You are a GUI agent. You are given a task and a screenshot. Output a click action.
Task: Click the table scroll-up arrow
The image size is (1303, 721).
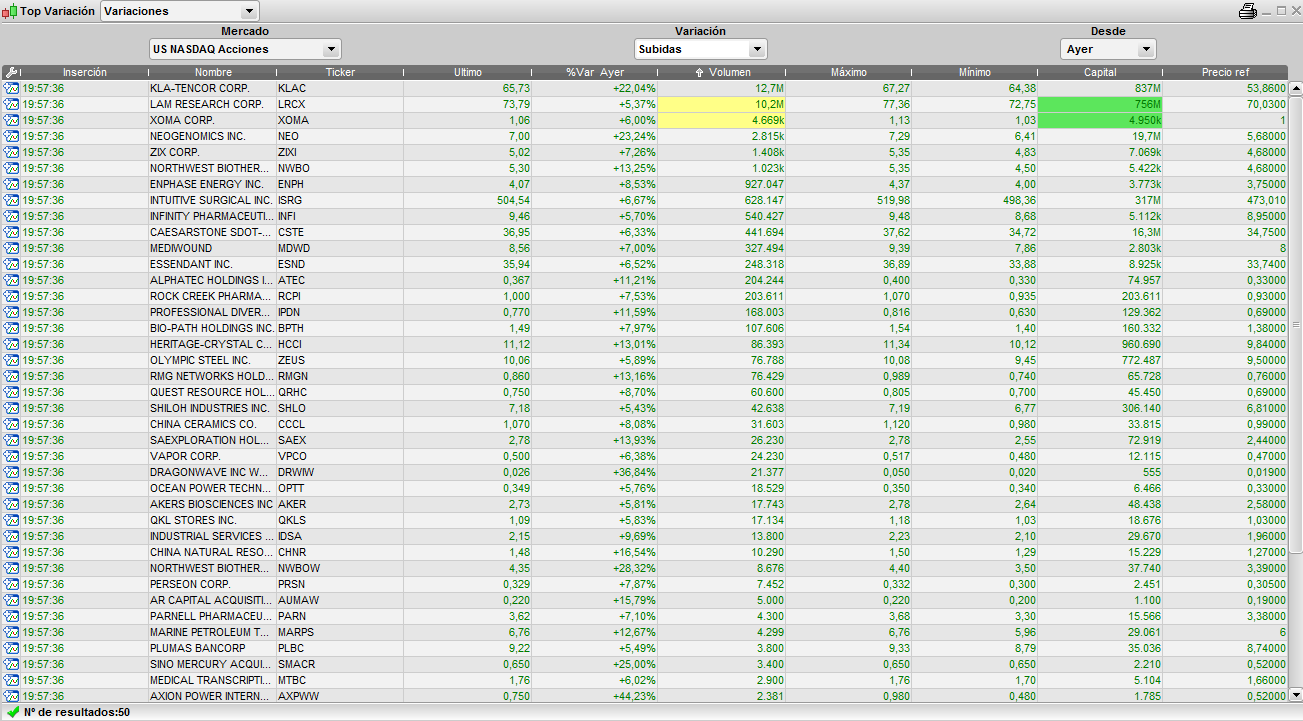point(1296,88)
